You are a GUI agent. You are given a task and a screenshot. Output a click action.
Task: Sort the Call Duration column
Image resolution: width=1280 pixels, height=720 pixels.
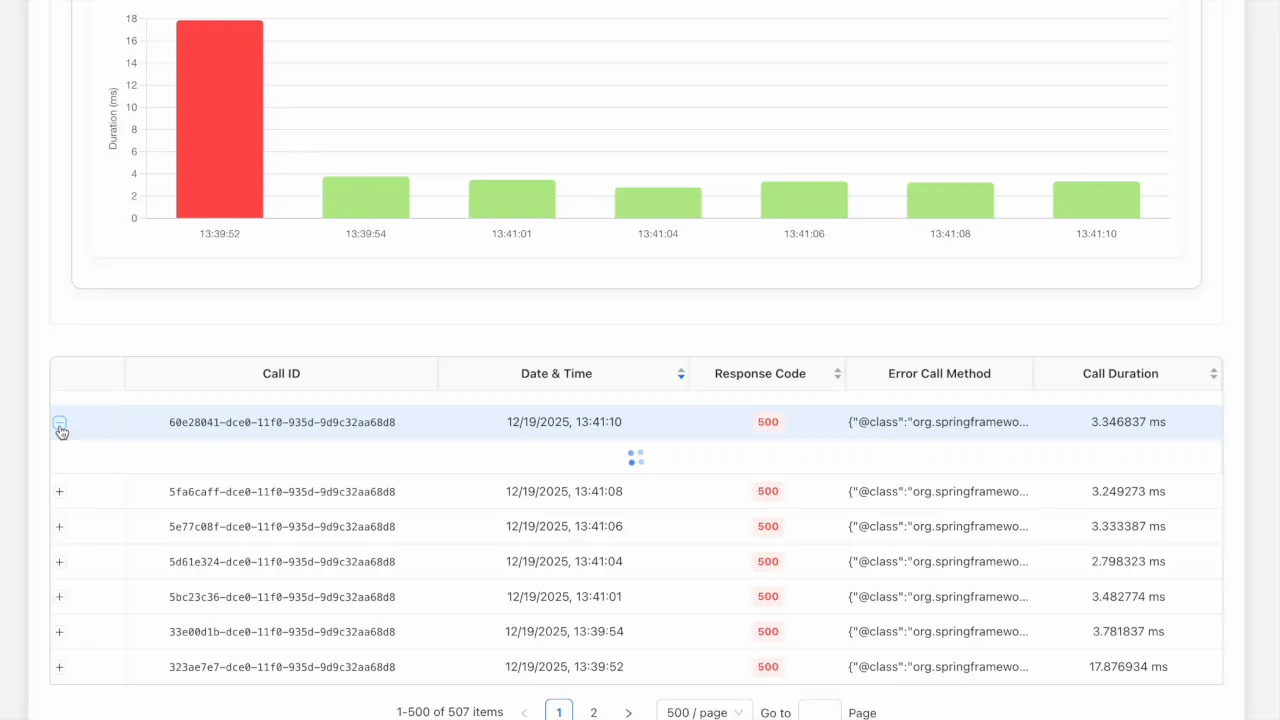point(1213,373)
